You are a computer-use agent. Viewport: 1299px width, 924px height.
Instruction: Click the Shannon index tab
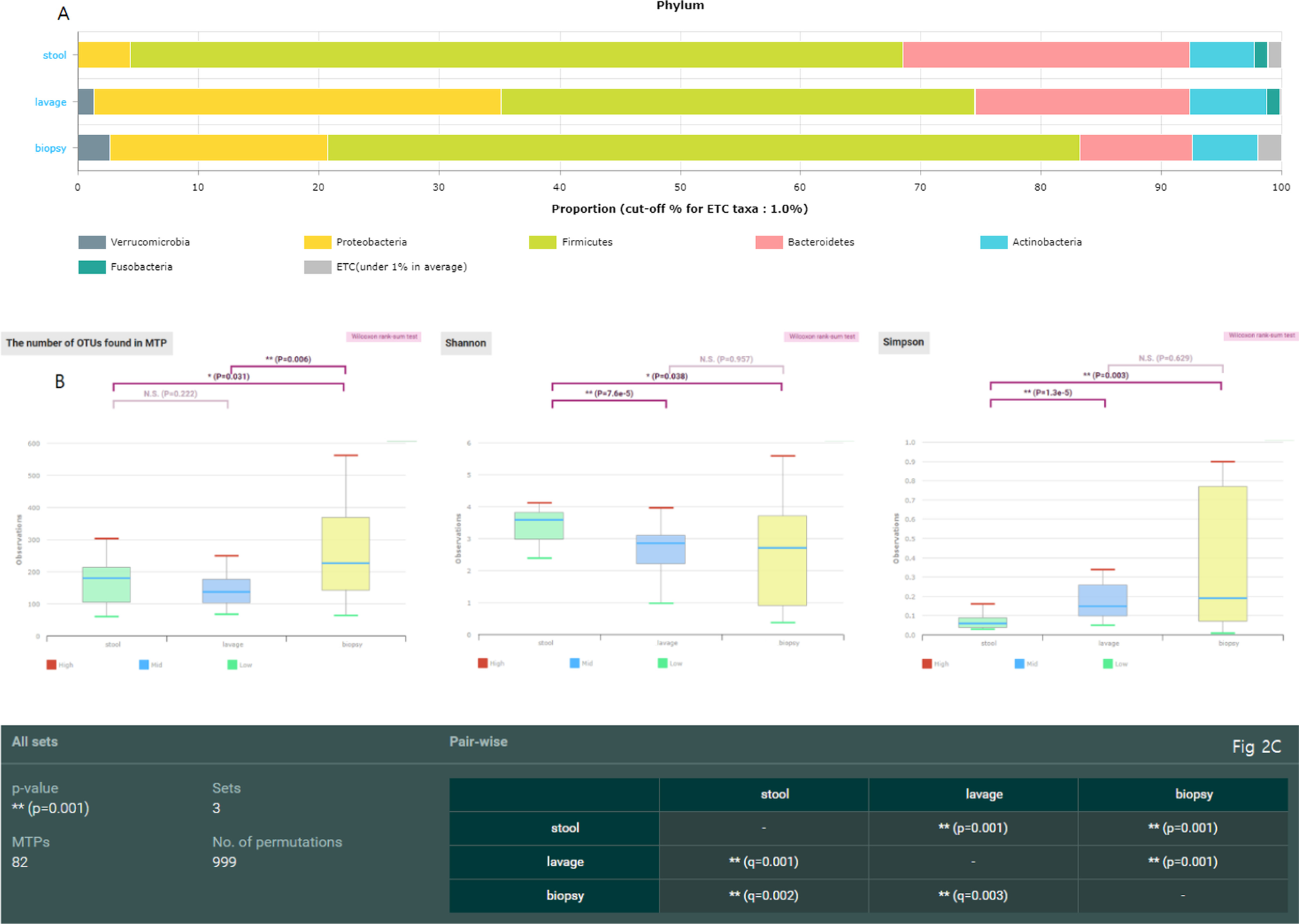pos(466,343)
